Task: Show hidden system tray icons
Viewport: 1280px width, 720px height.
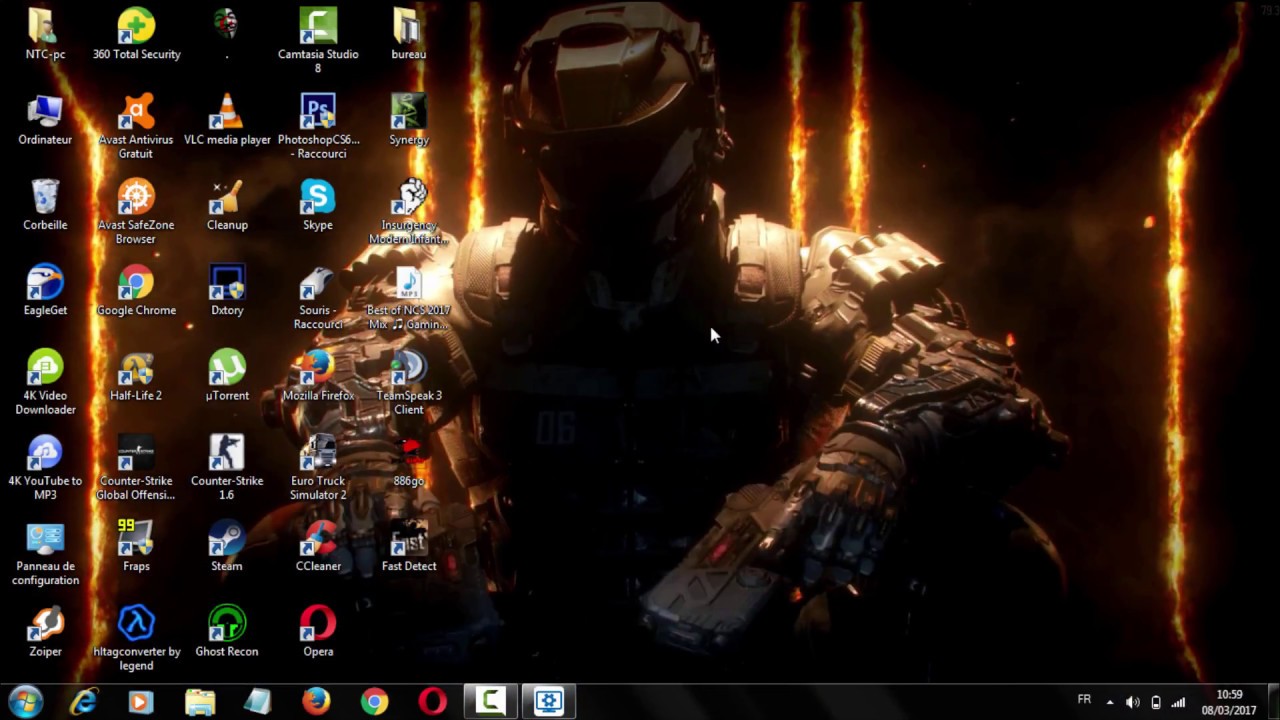Action: coord(1109,702)
